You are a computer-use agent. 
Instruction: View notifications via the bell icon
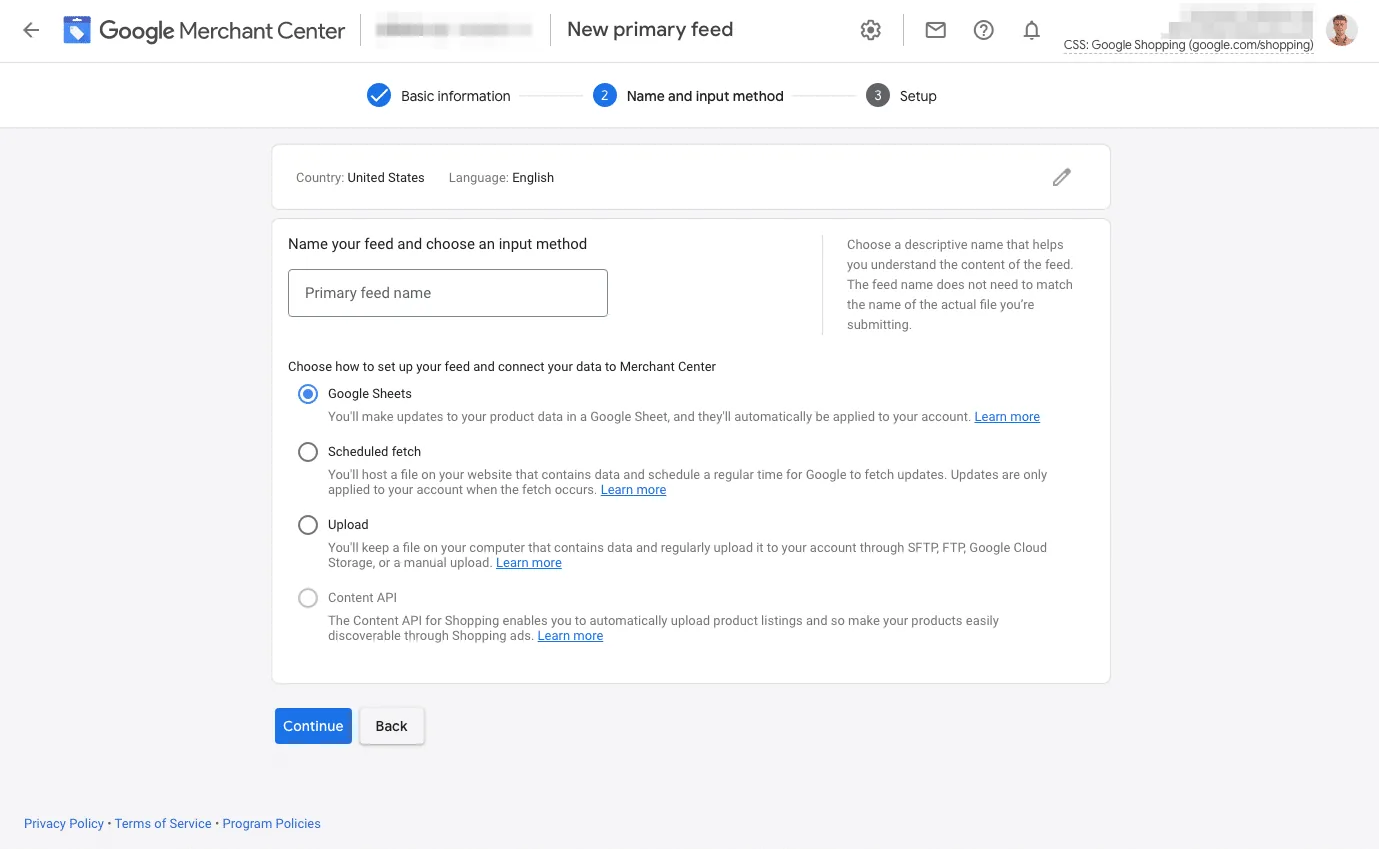pyautogui.click(x=1031, y=30)
